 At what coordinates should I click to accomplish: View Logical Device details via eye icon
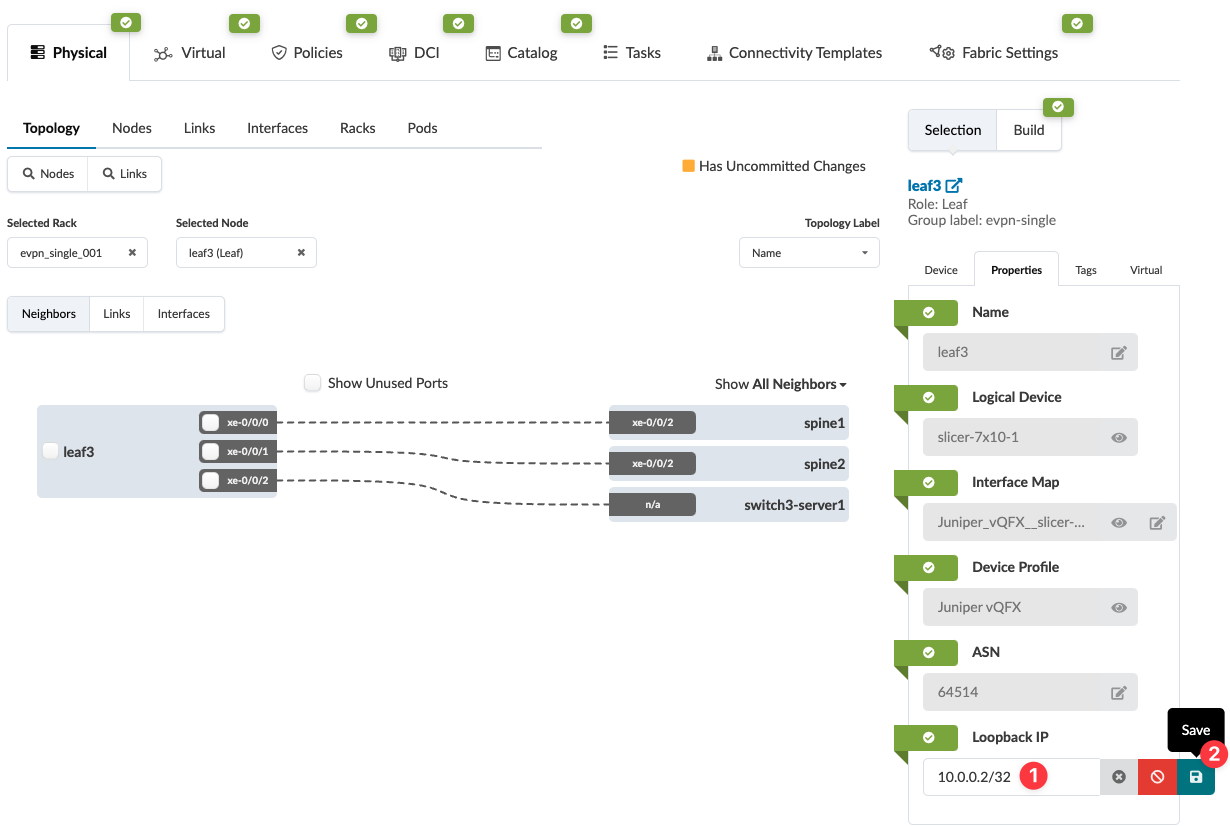pos(1119,437)
